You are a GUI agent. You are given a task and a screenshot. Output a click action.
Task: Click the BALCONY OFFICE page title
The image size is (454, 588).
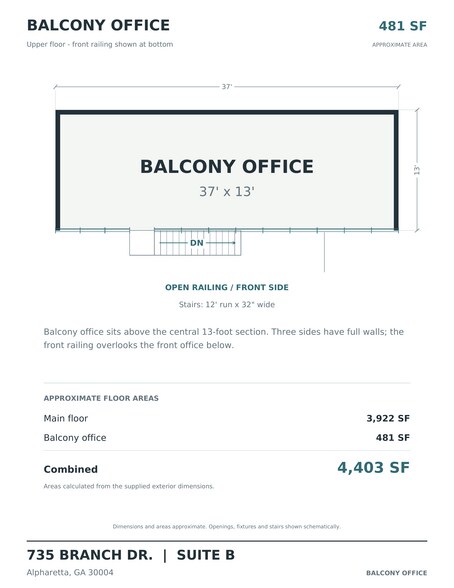[98, 25]
